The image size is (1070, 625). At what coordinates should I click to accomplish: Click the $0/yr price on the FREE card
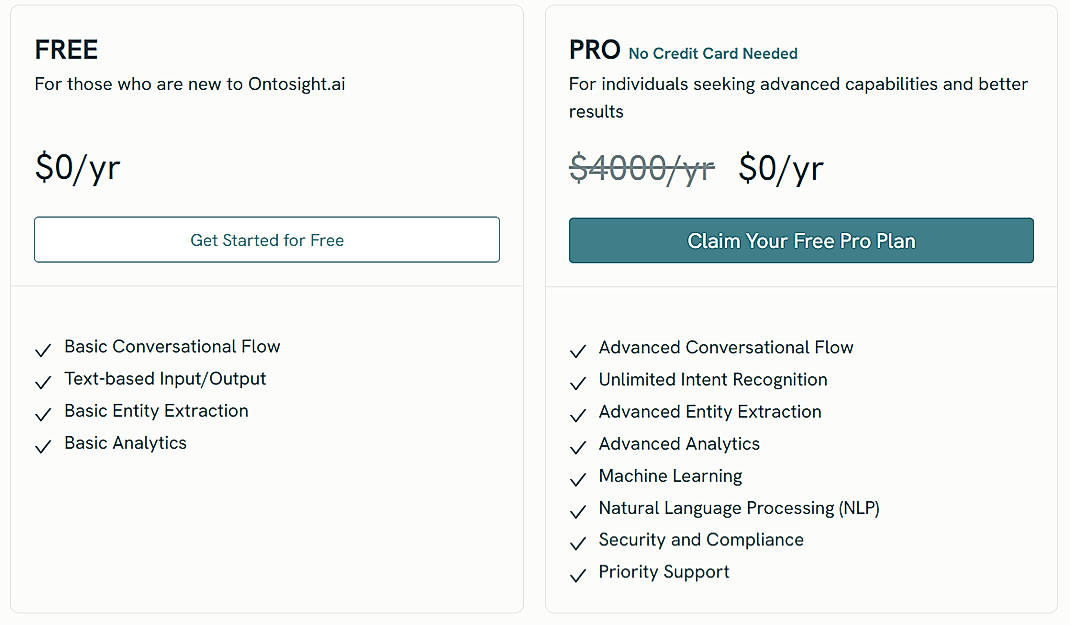[77, 168]
